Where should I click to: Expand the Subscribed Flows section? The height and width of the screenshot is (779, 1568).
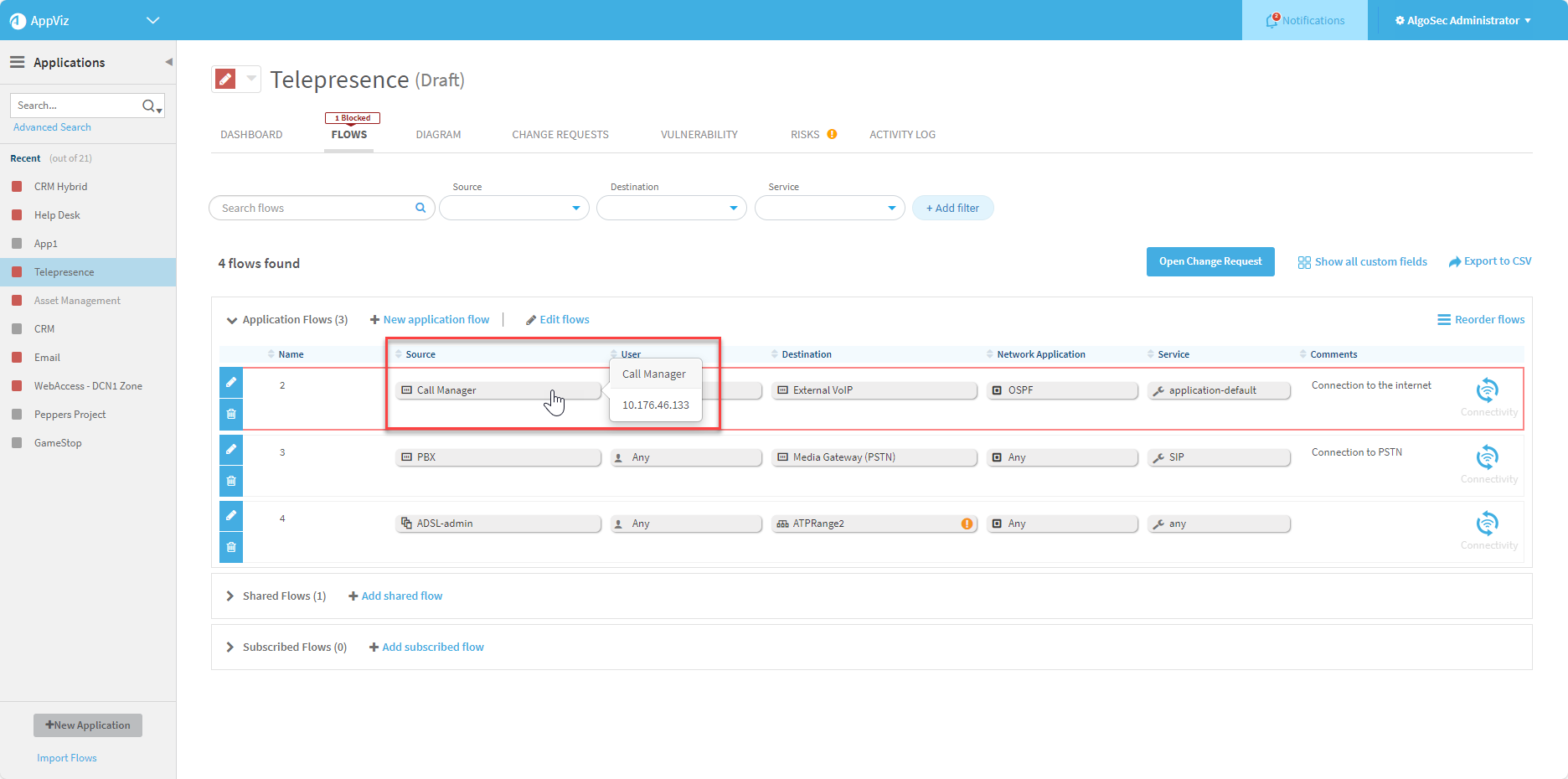230,647
